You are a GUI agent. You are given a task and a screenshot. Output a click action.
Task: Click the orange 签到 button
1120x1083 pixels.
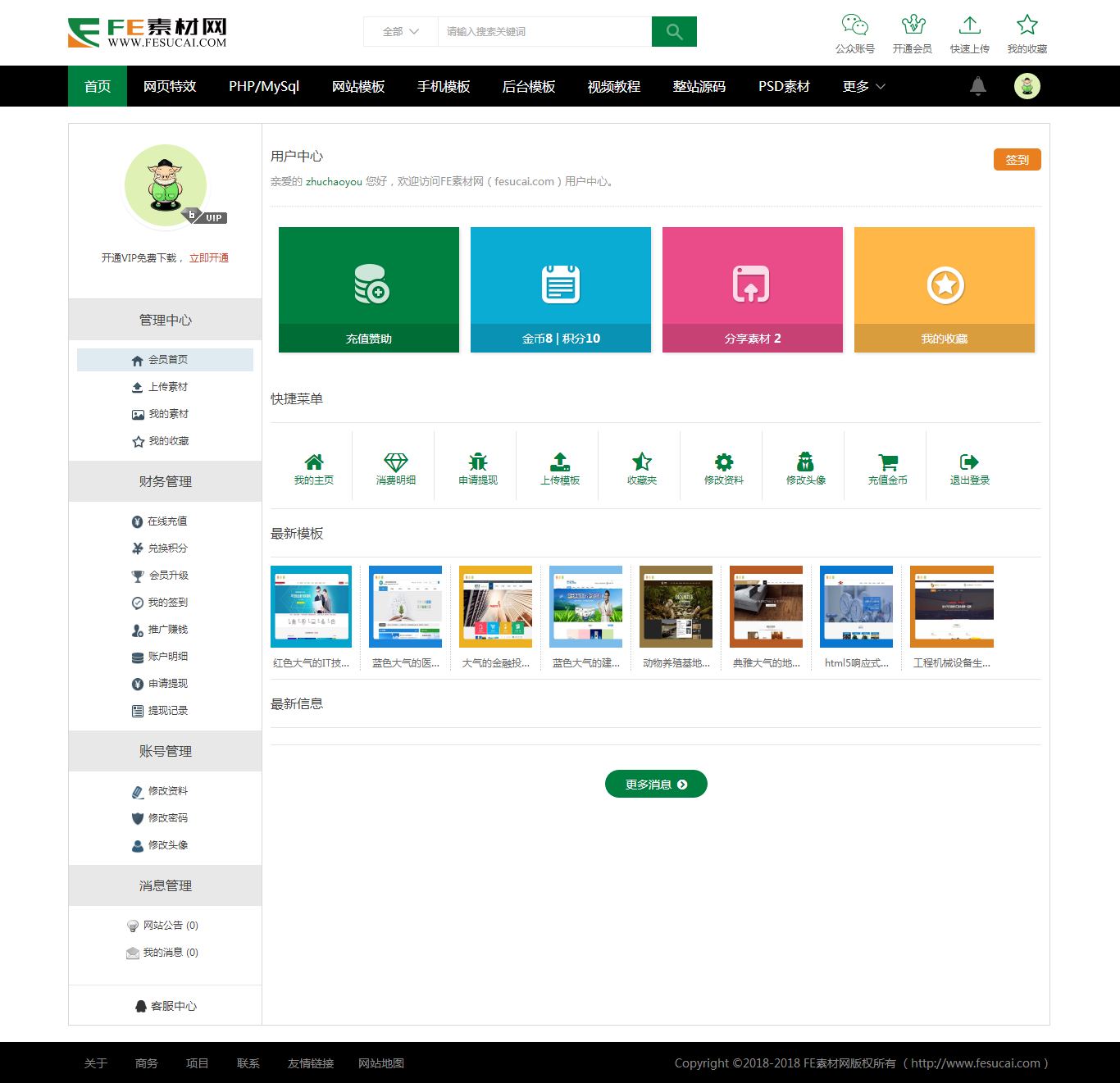(1017, 160)
